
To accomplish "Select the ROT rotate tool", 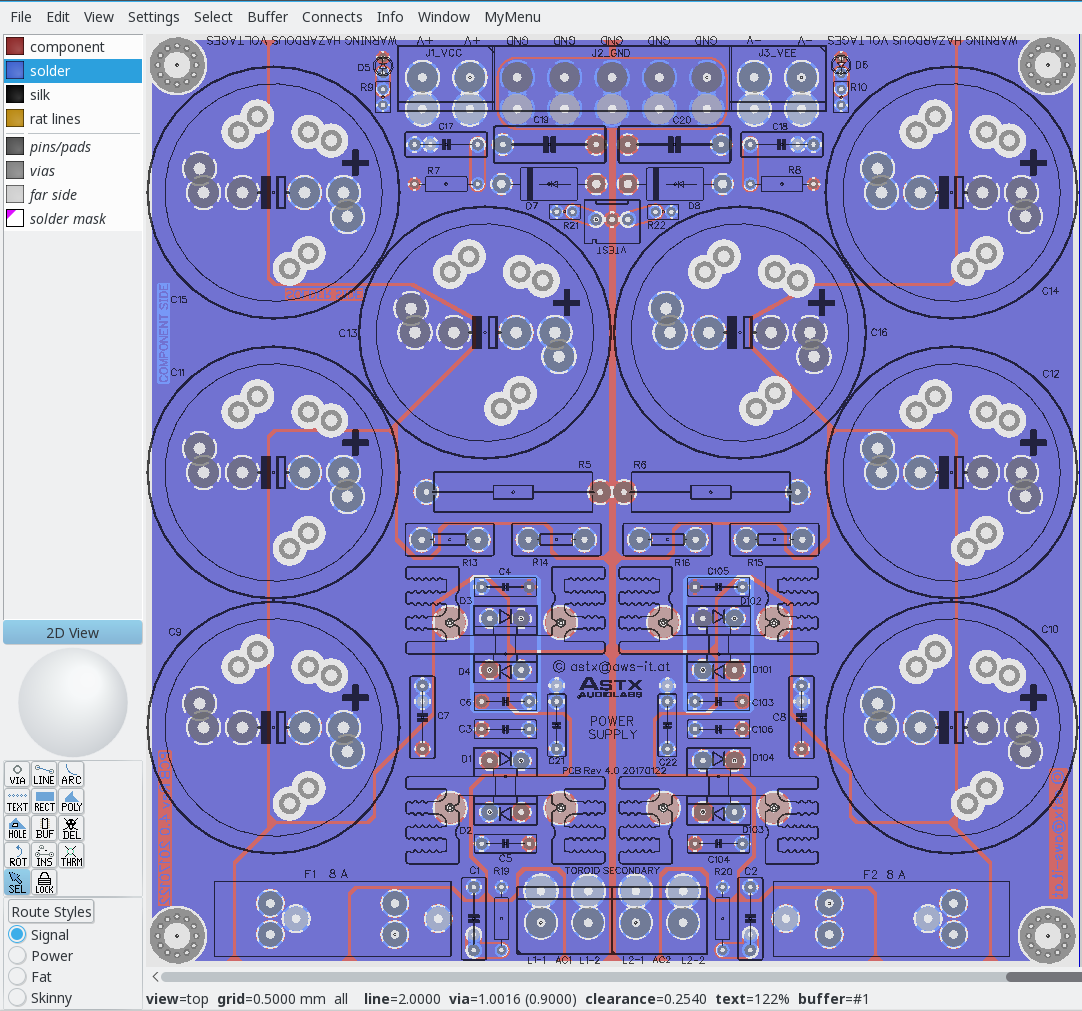I will (x=17, y=855).
